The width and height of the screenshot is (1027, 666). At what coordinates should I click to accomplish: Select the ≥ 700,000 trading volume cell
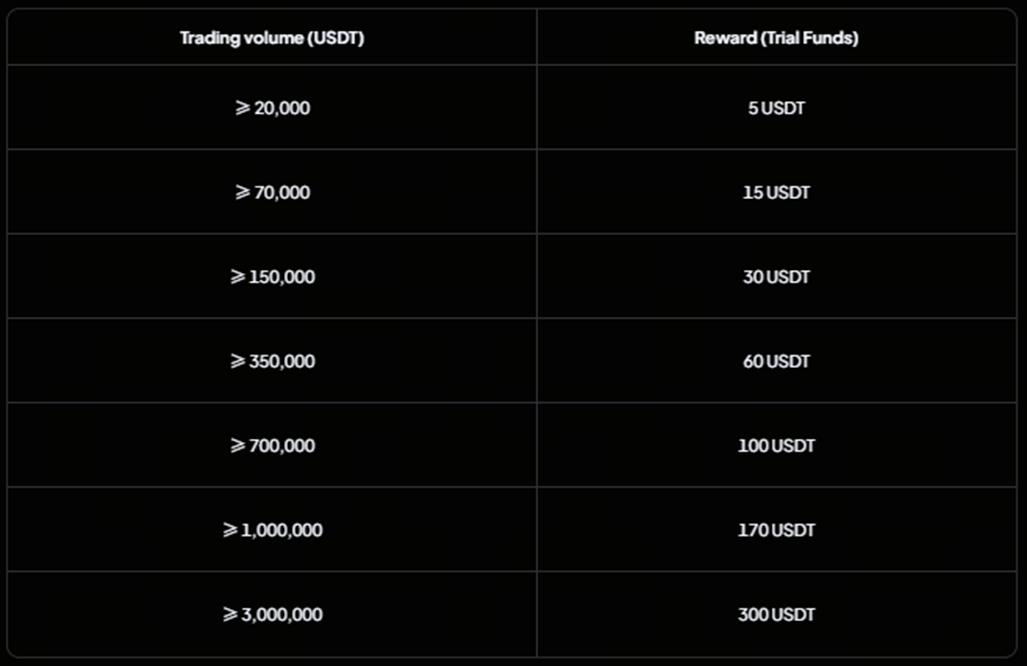tap(272, 446)
